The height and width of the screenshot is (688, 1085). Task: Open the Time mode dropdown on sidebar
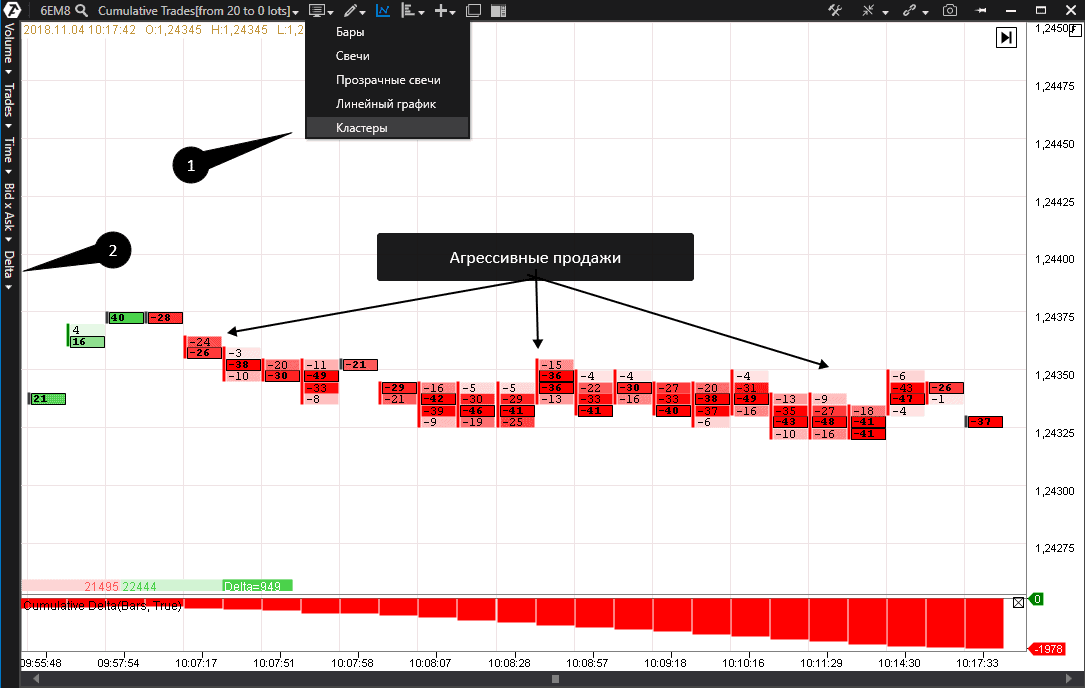(x=9, y=156)
